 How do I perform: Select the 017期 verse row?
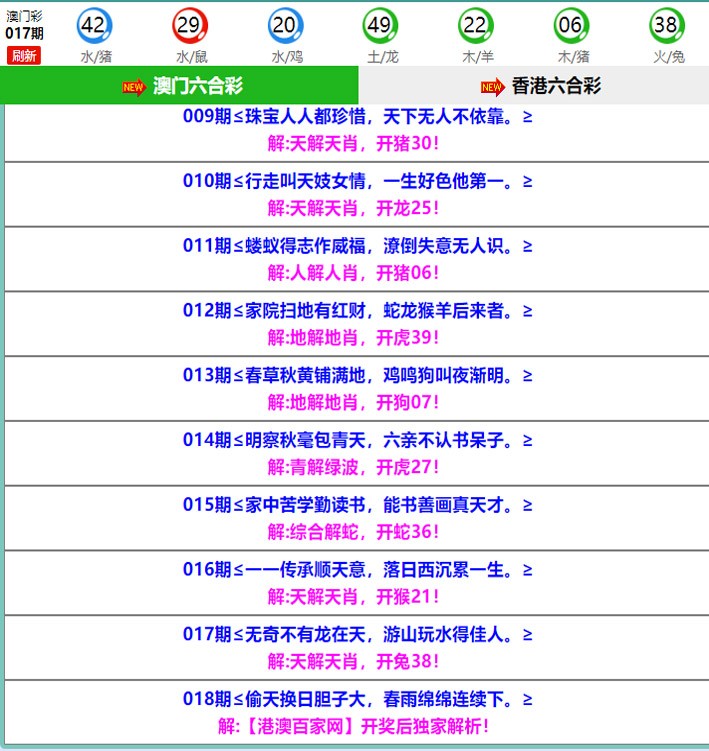click(357, 635)
